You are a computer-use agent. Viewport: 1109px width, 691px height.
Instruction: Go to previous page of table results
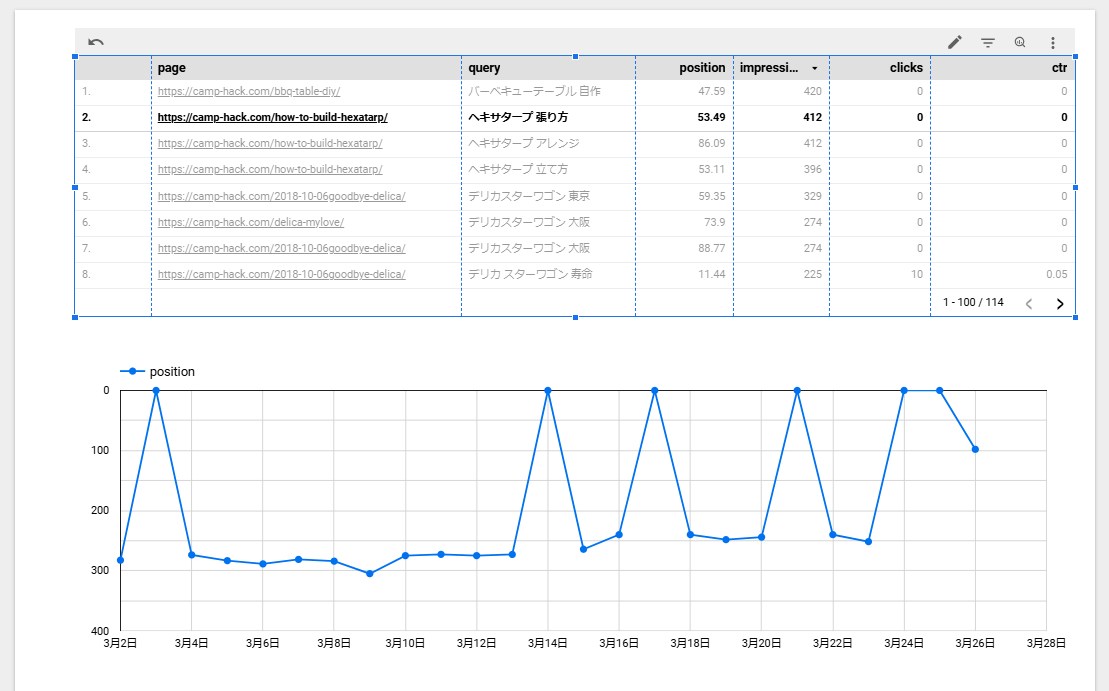(1029, 303)
